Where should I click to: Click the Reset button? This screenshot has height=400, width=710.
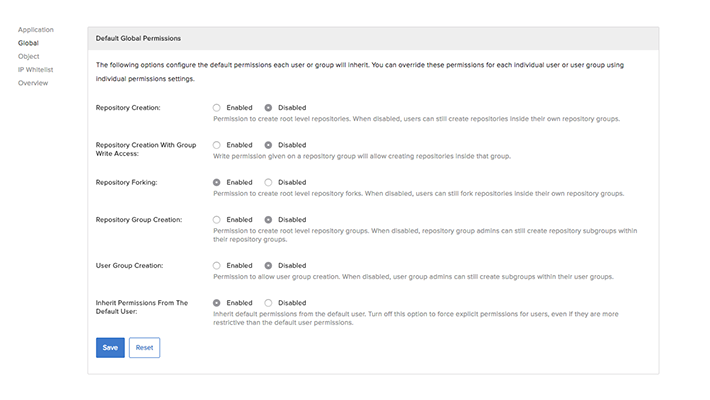144,347
